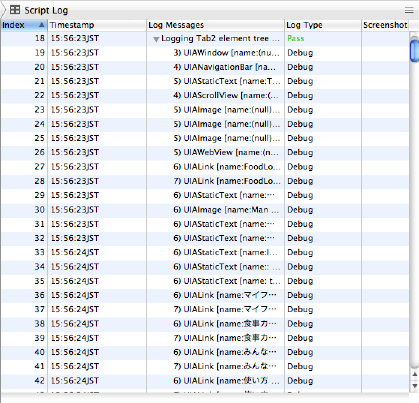Click the Screenshot column header
The image size is (419, 403).
coord(385,25)
